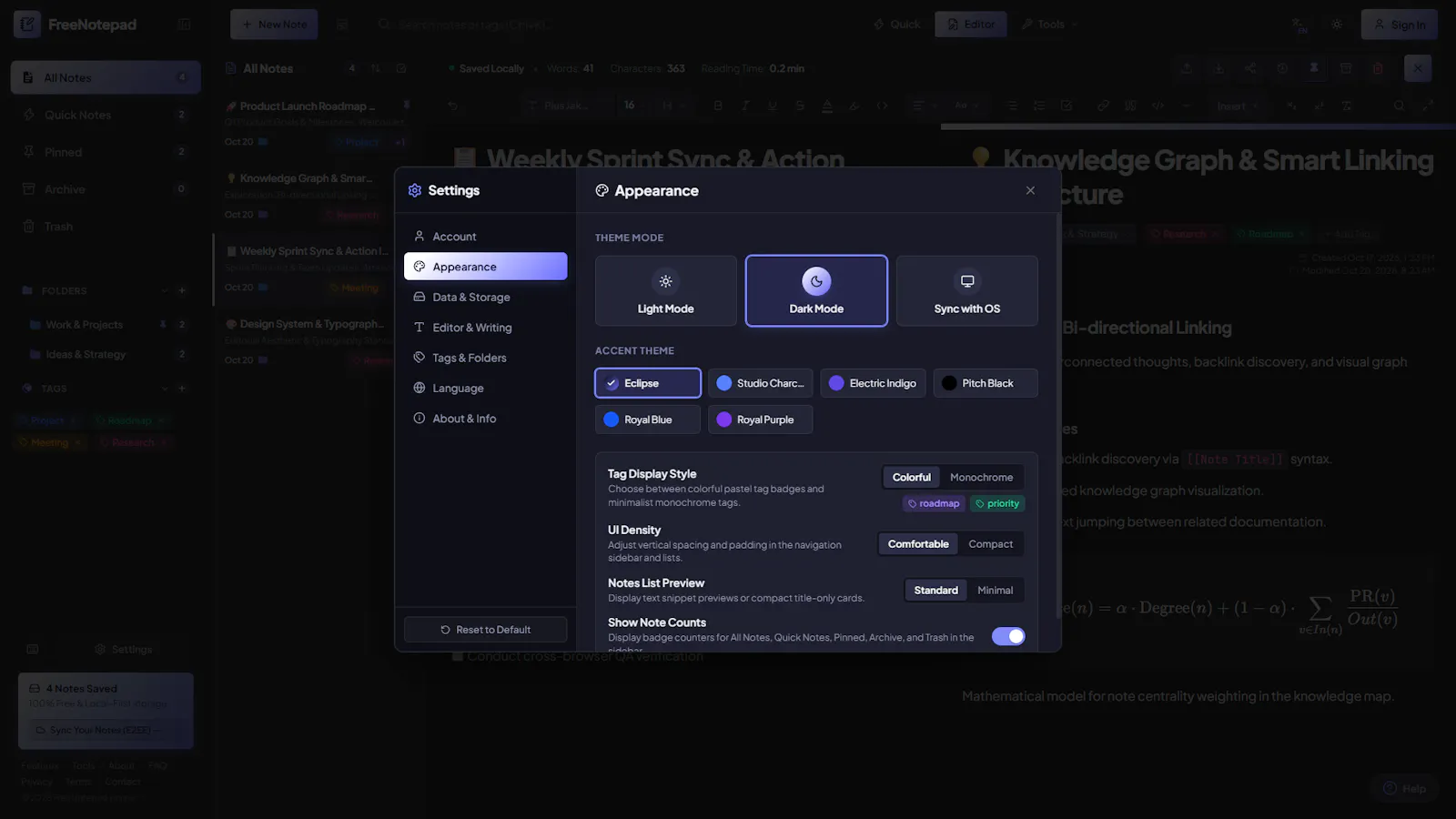Toggle the Show Note Counts switch

click(x=1008, y=636)
